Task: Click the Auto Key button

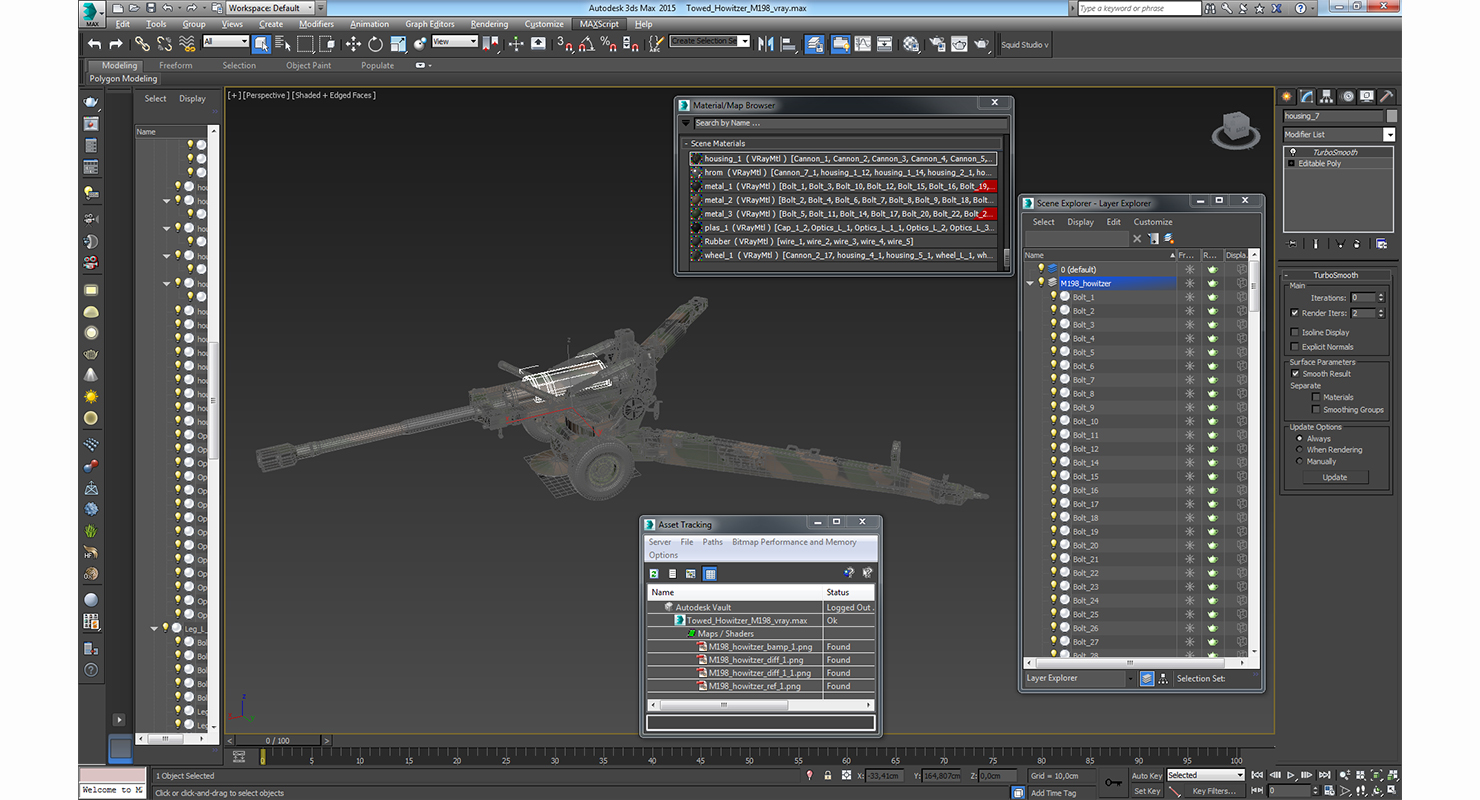Action: [1147, 775]
